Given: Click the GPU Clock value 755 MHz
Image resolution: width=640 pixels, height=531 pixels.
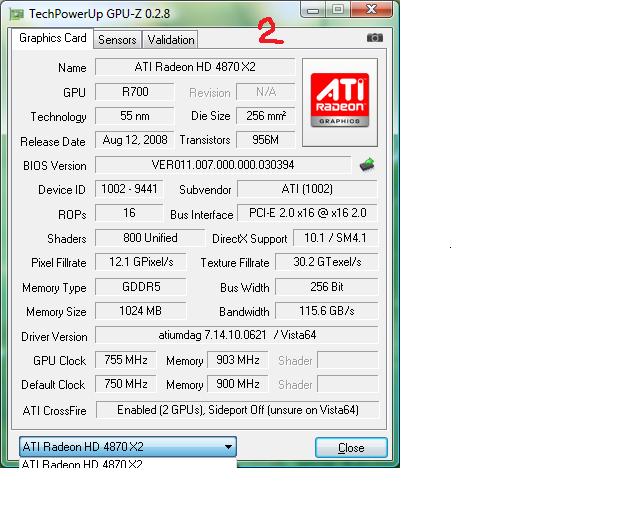Looking at the screenshot, I should (x=125, y=360).
